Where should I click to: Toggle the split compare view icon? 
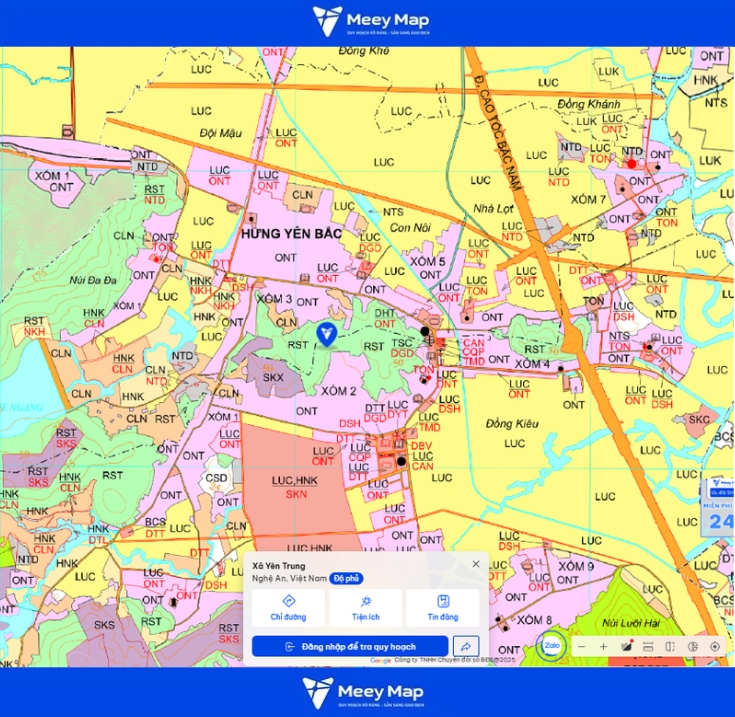[x=670, y=647]
